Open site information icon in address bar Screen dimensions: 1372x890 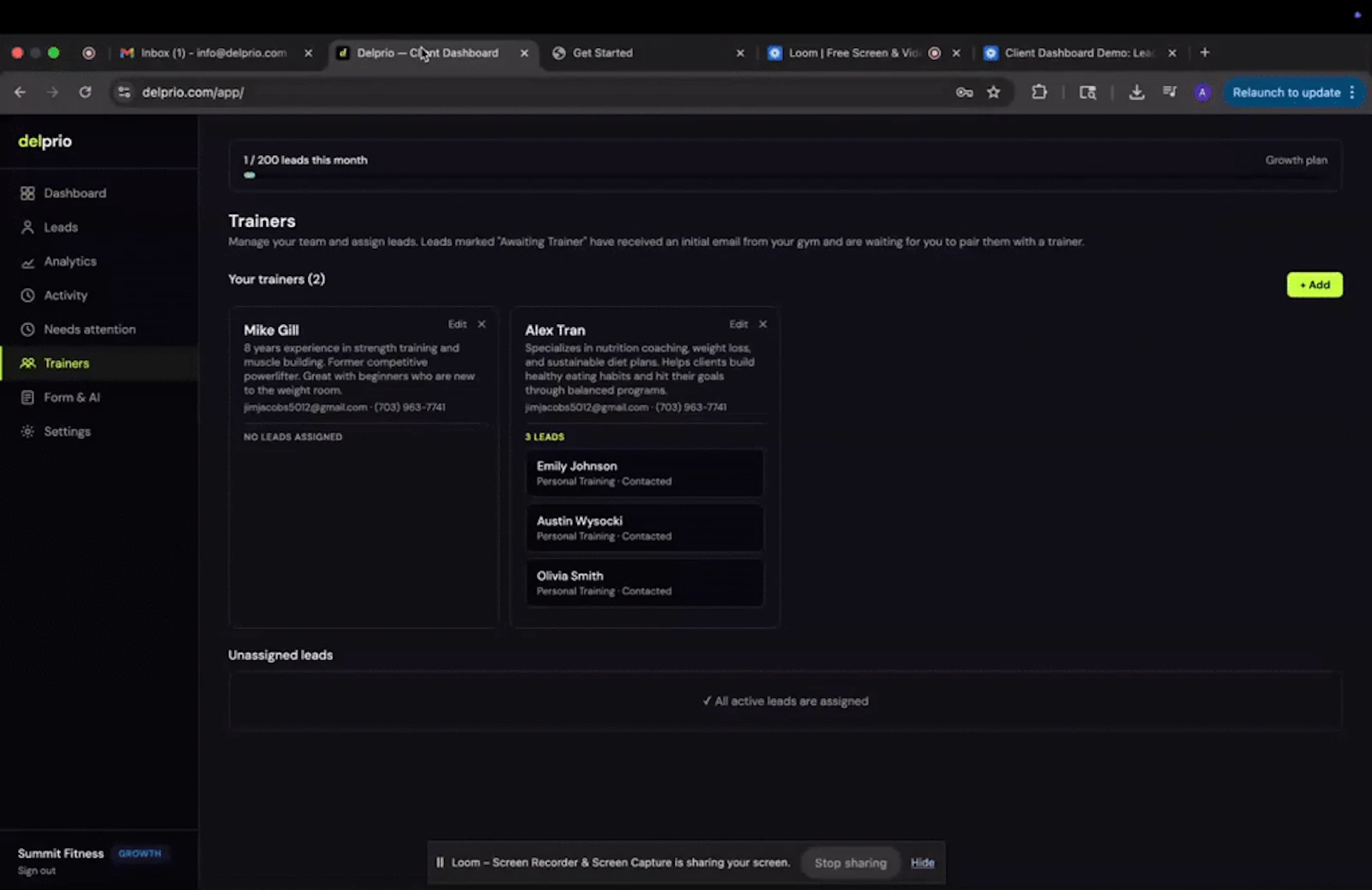[124, 92]
